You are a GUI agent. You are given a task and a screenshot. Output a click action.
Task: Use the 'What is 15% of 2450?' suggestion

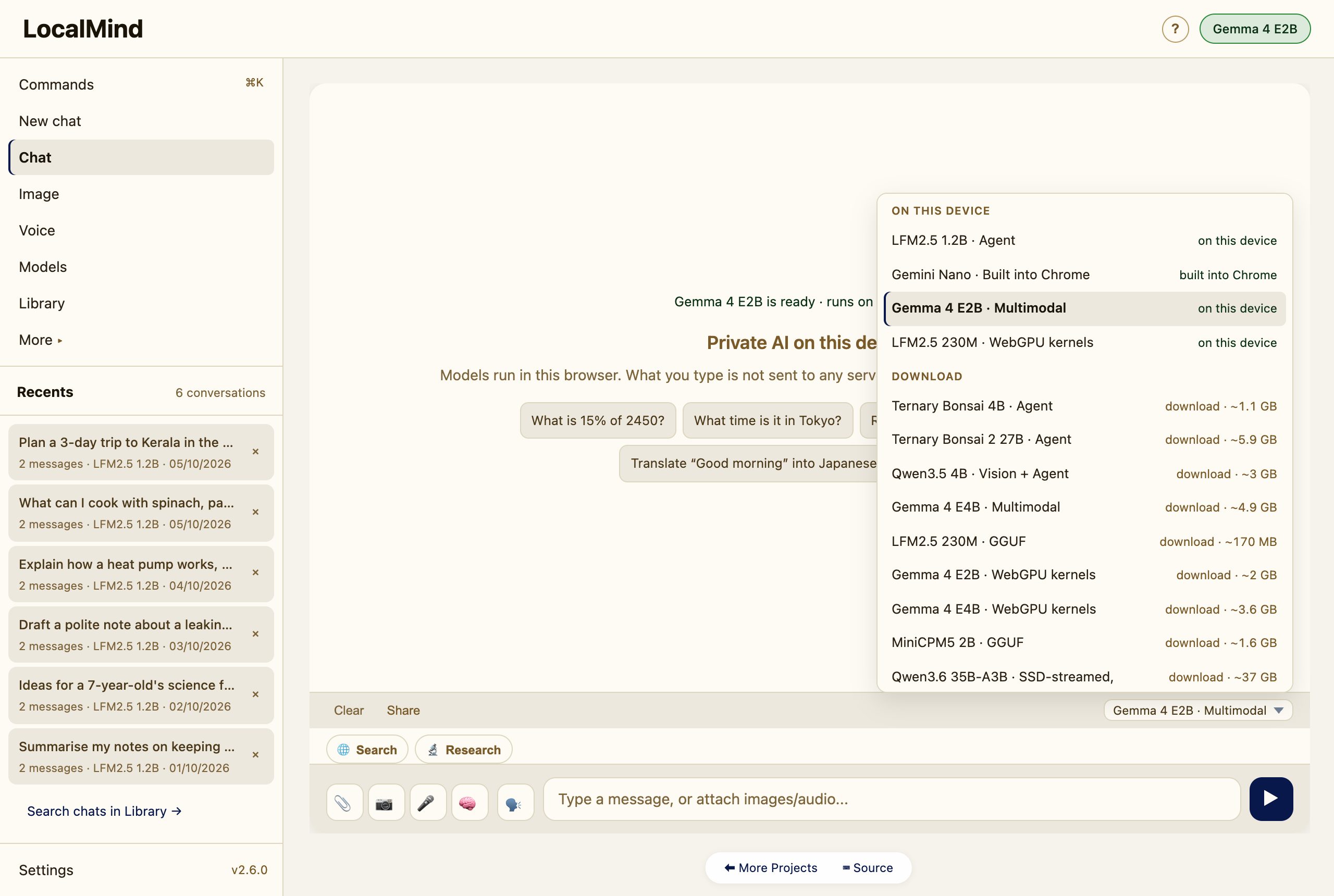point(598,420)
